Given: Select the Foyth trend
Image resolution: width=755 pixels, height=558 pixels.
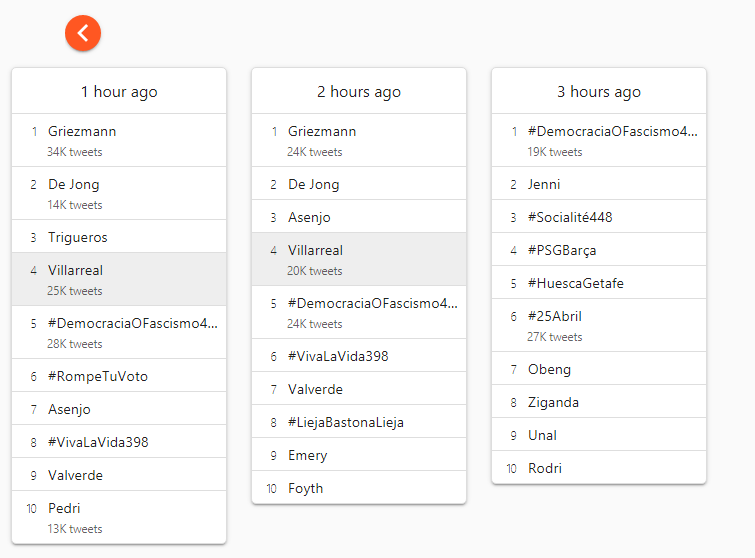Looking at the screenshot, I should click(306, 488).
